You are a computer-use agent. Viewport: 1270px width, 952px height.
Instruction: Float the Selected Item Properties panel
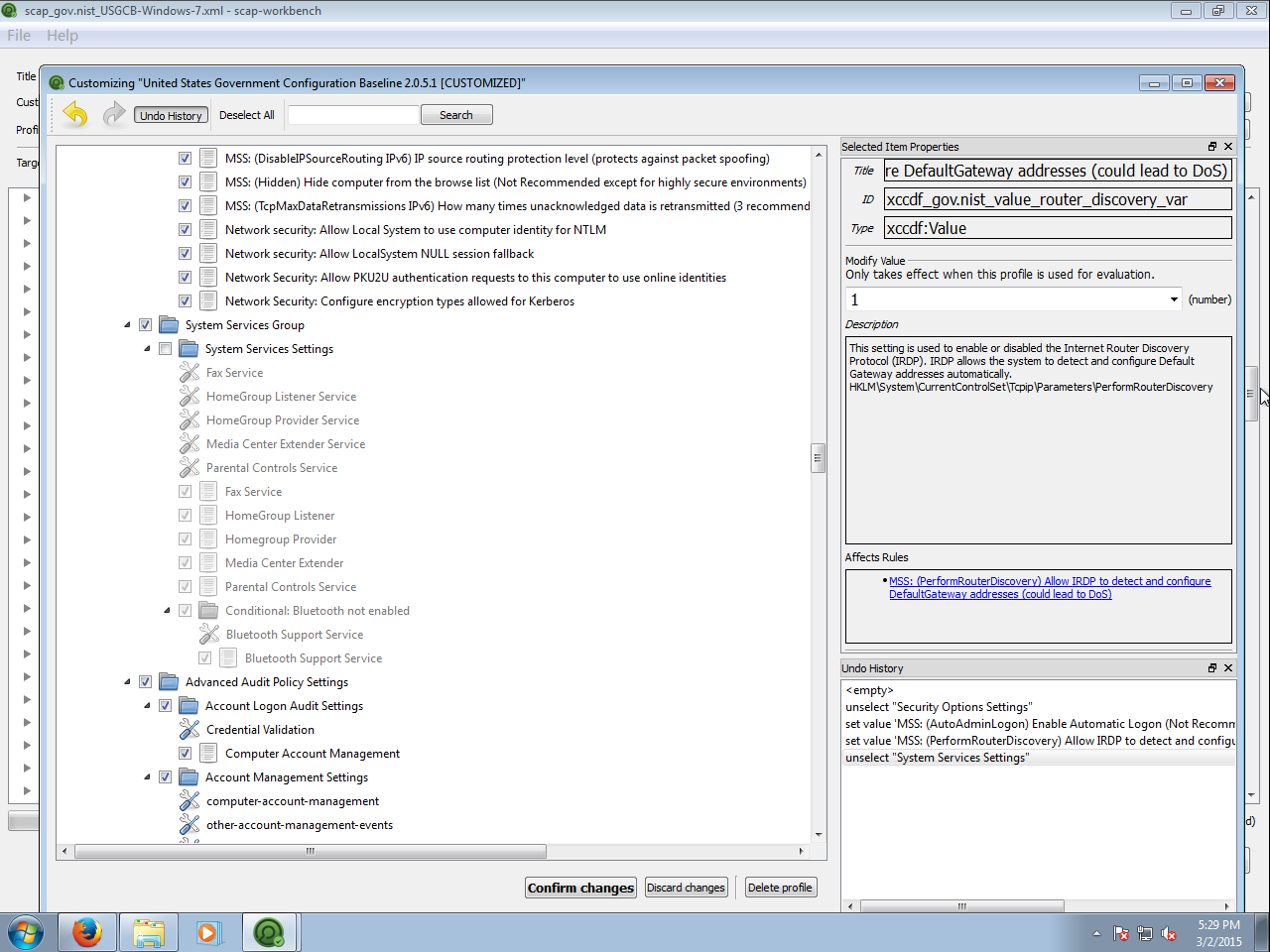coord(1211,147)
